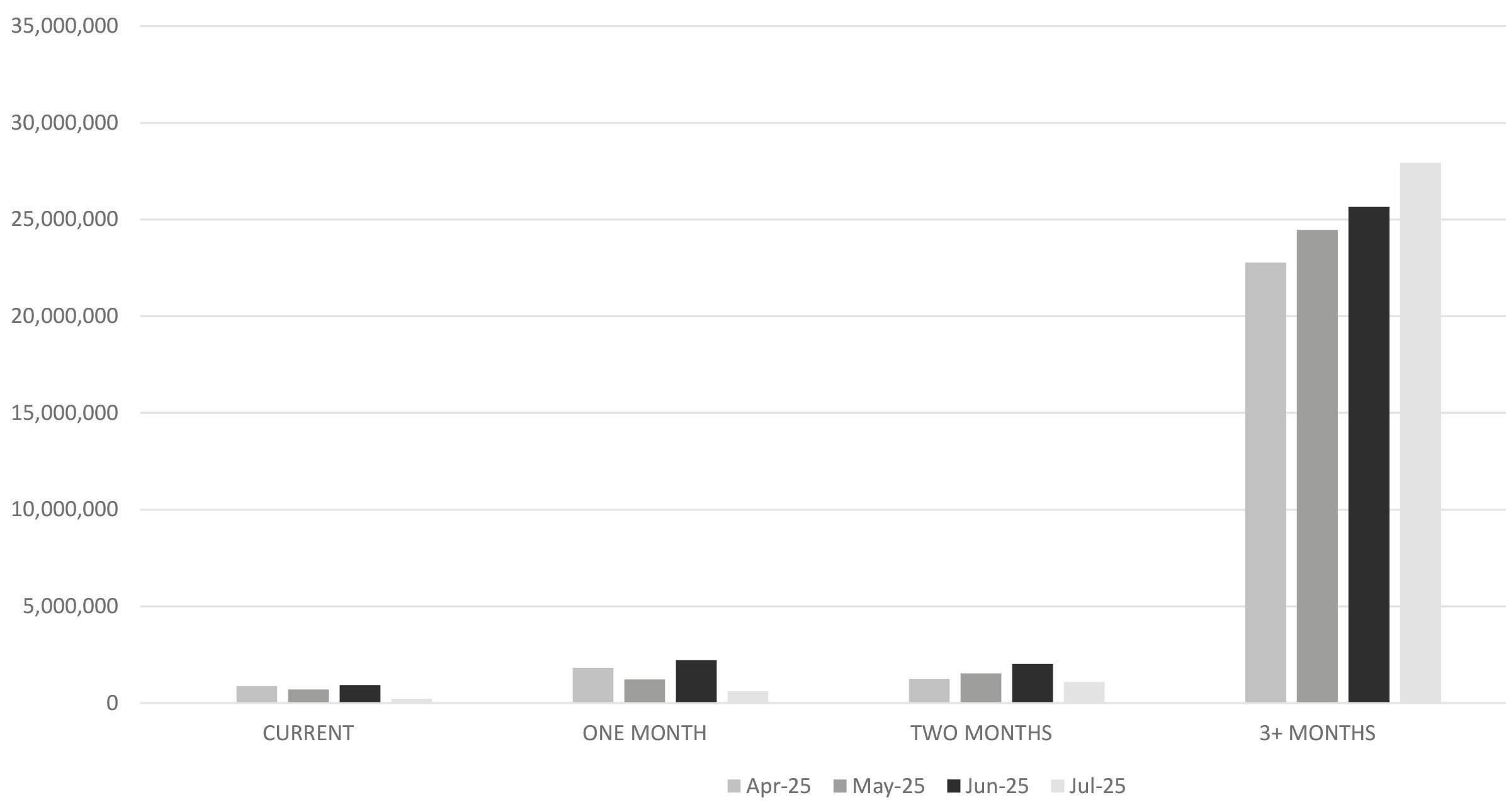Click the 3+ MONTHS category axis label
The height and width of the screenshot is (812, 1506).
pos(1317,733)
